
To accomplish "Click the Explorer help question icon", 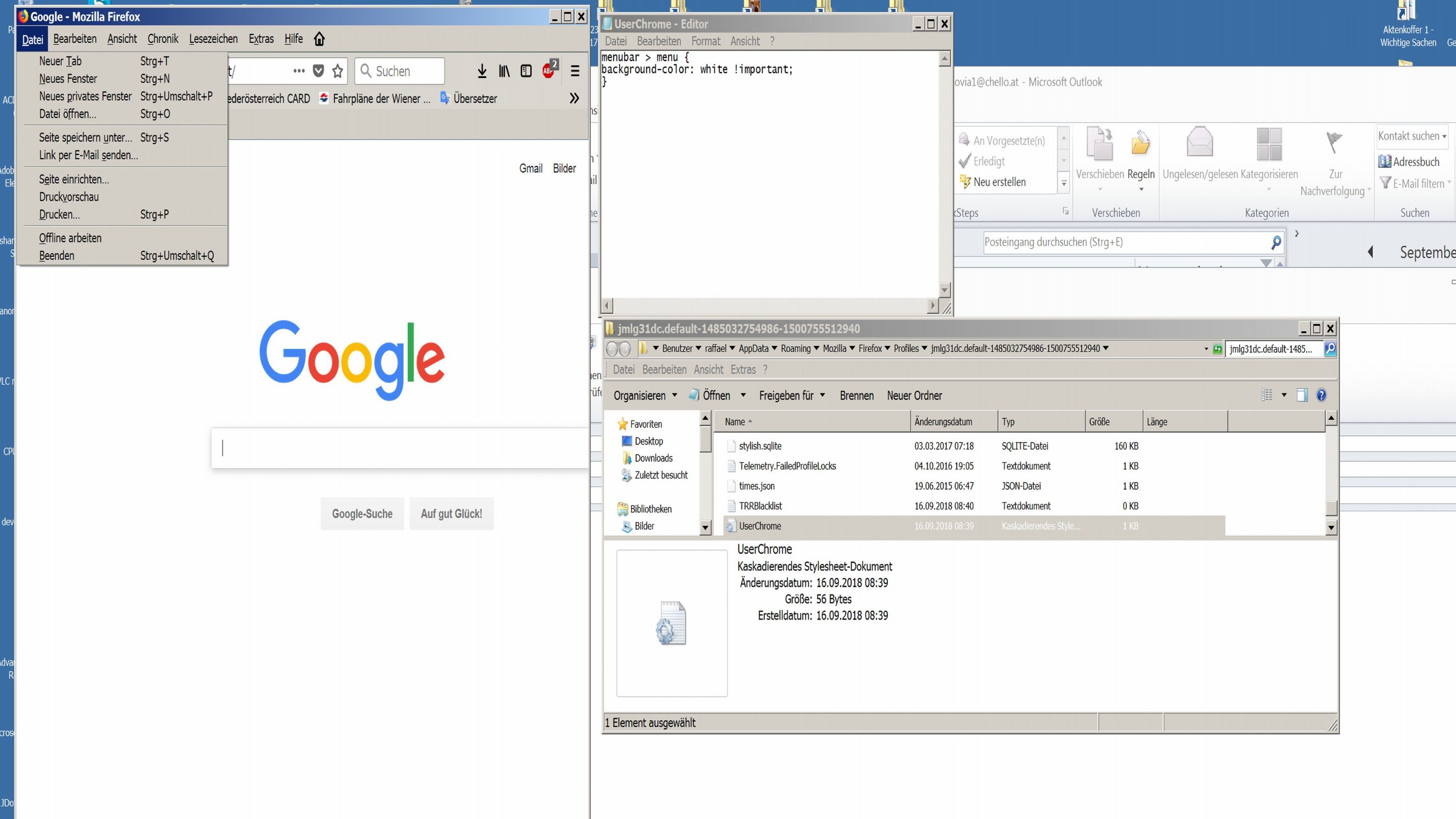I will point(1321,395).
